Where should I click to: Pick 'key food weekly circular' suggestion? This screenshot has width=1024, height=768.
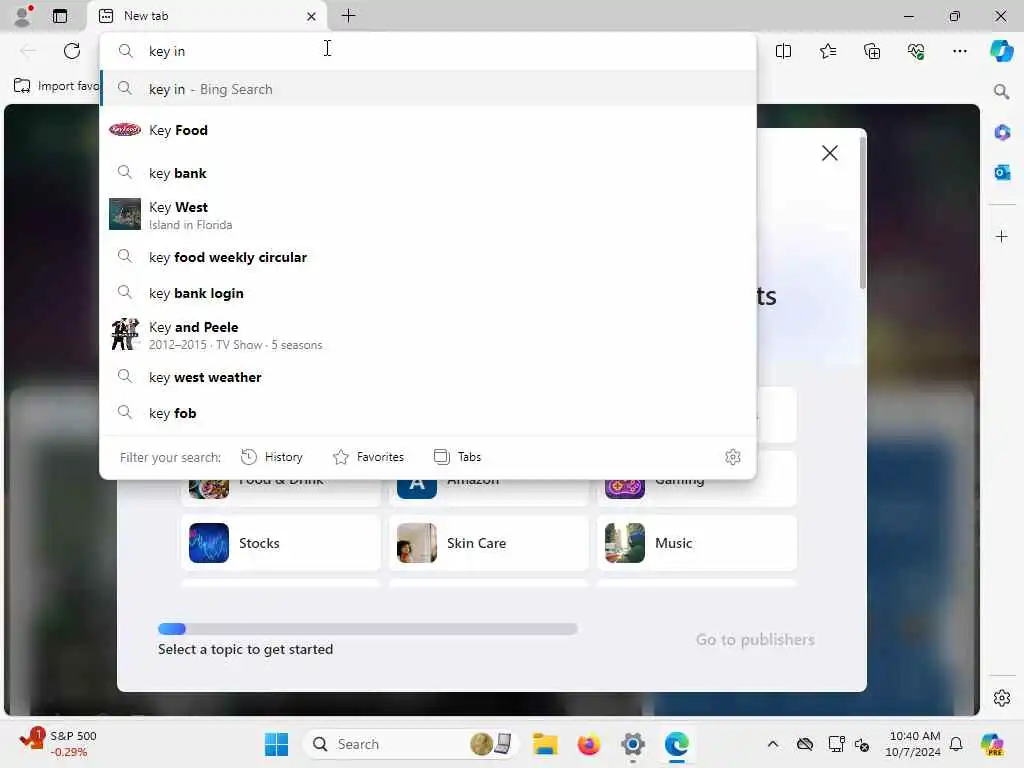[x=428, y=257]
